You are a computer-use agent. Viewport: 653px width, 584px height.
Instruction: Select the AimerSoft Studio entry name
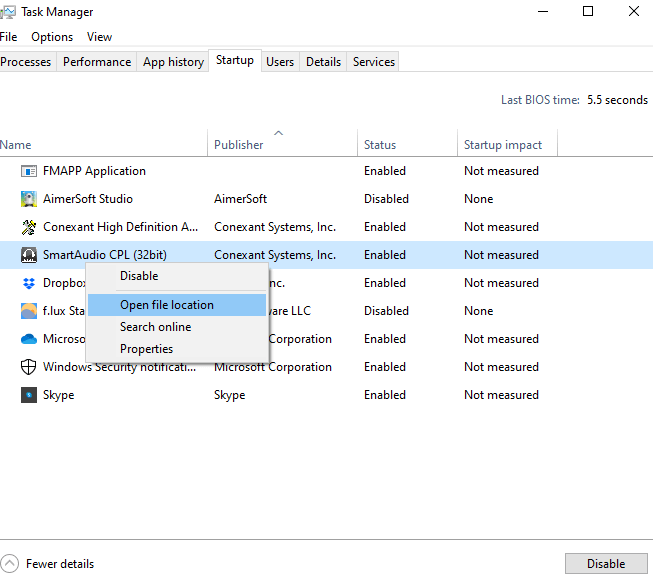(x=88, y=199)
